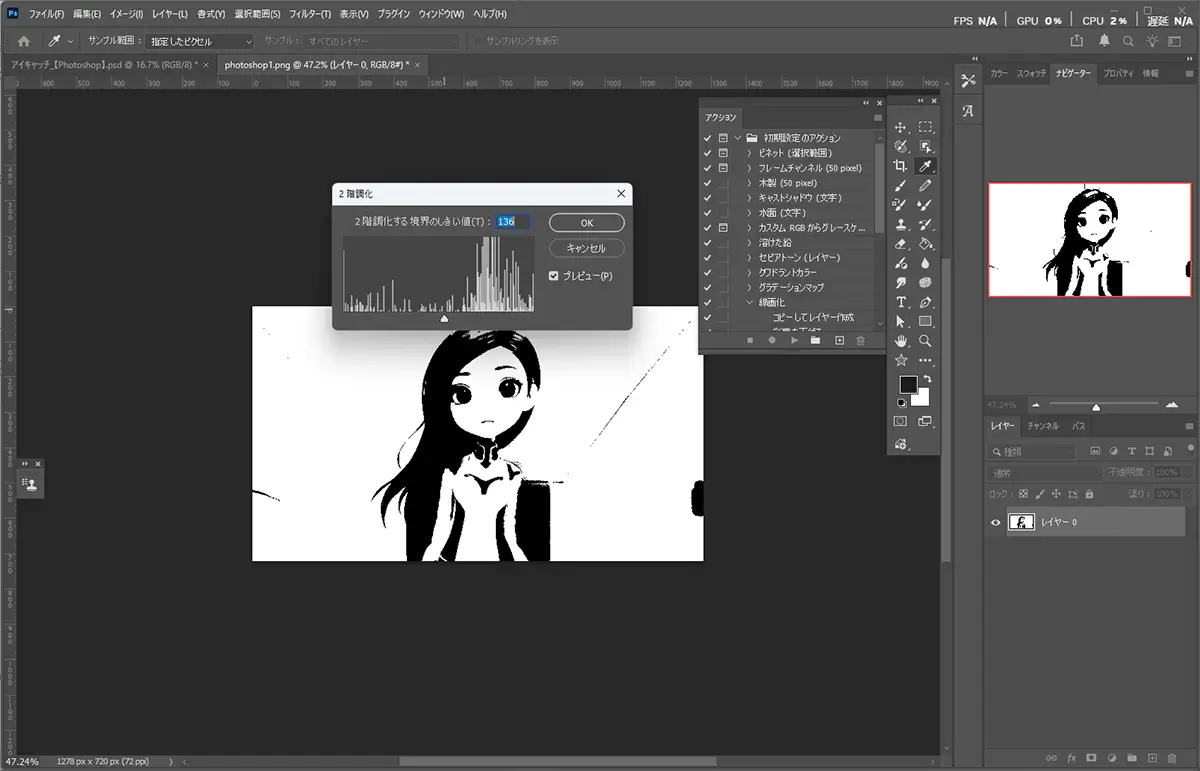This screenshot has width=1200, height=771.
Task: Open the フィルター(T) menu
Action: pos(309,15)
